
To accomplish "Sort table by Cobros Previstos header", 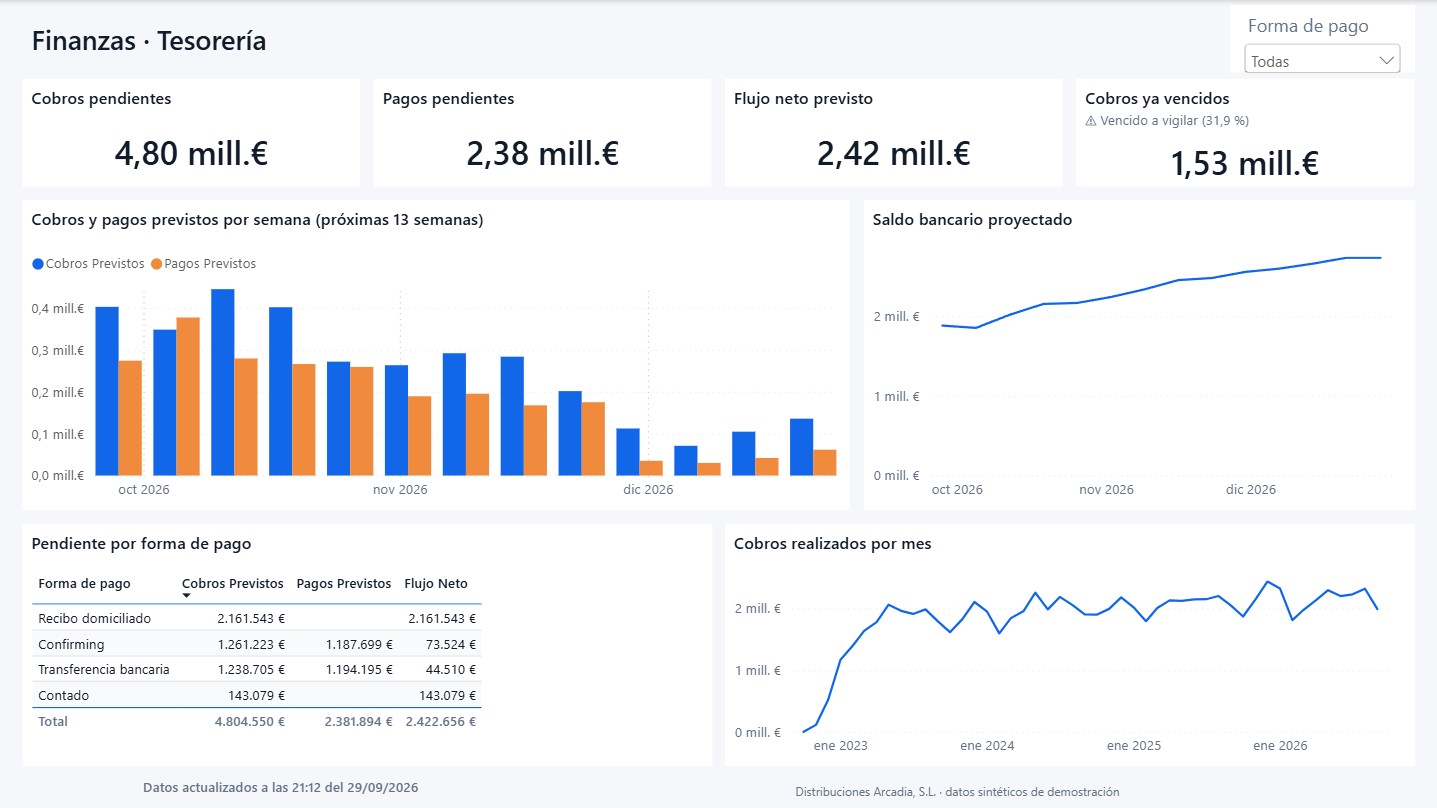I will 233,584.
